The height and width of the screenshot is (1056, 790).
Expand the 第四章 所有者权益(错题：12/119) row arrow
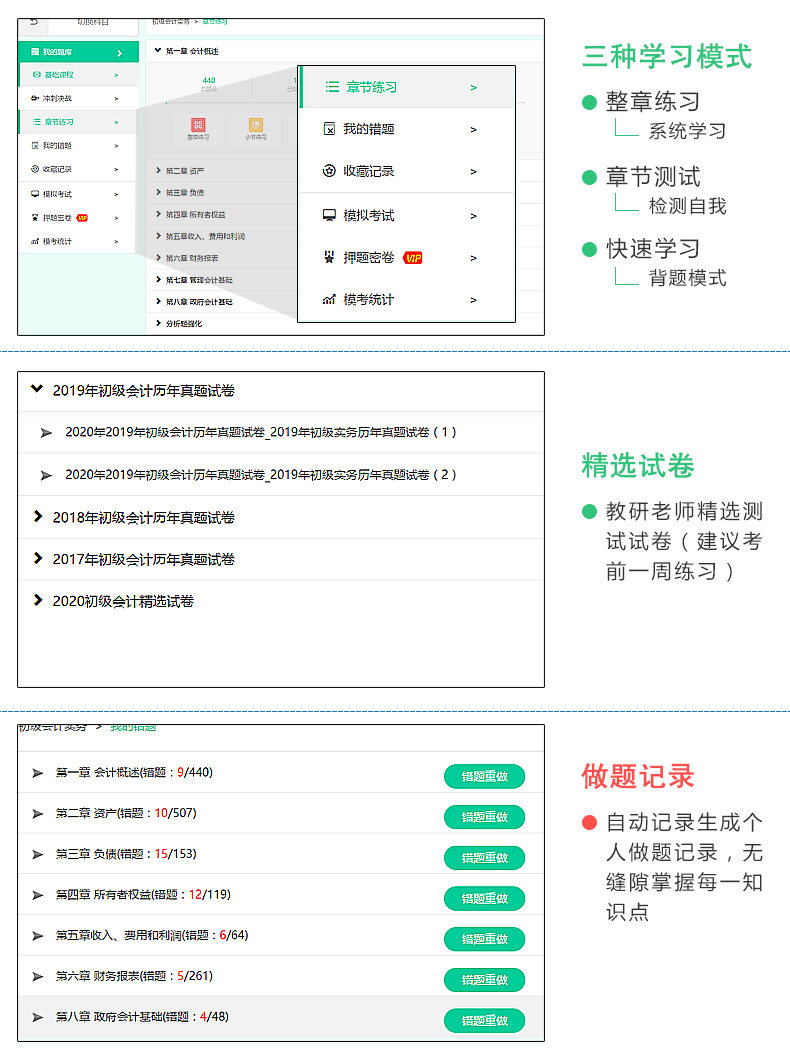pos(38,895)
